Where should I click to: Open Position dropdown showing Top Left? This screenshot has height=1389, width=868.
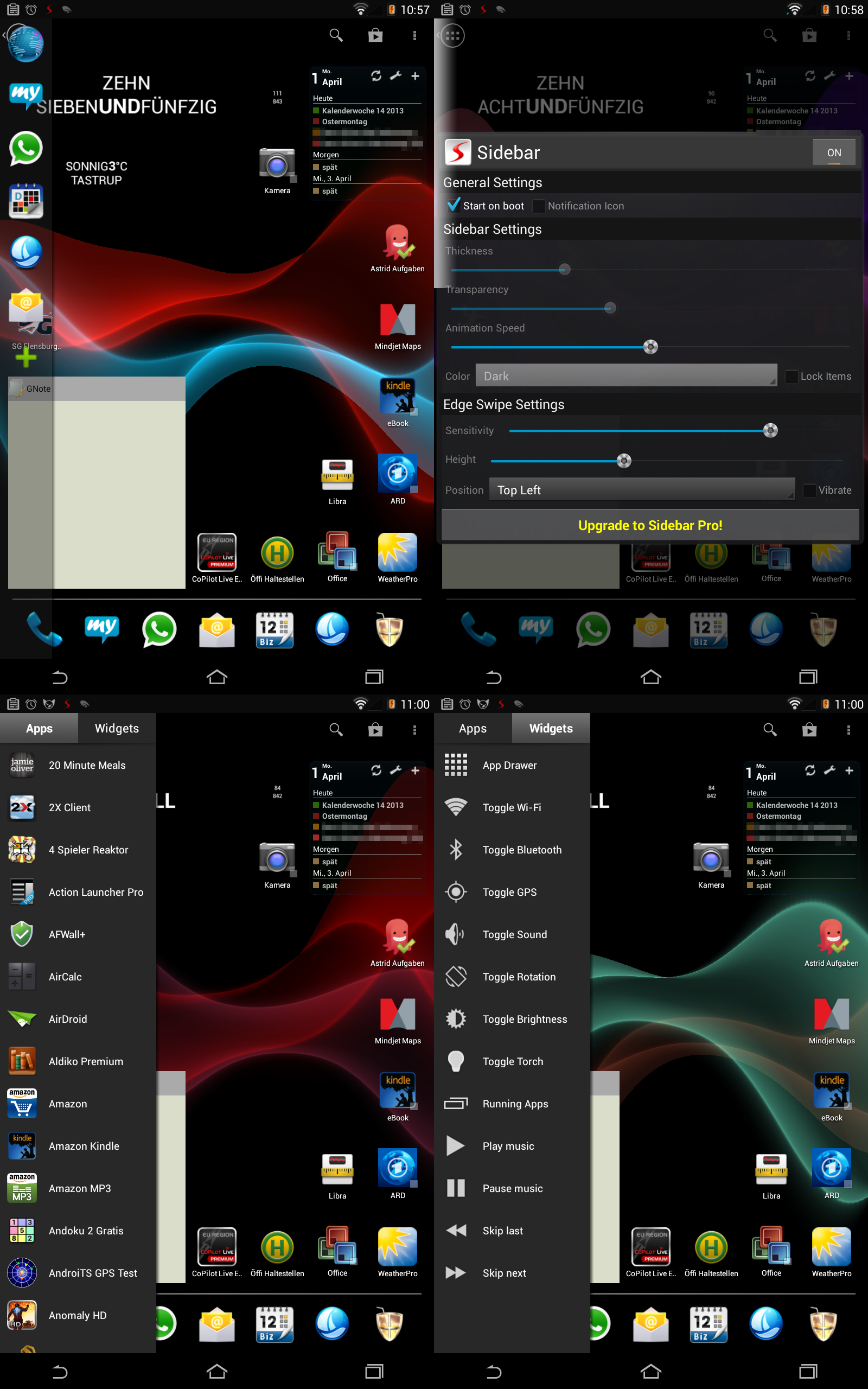tap(642, 489)
